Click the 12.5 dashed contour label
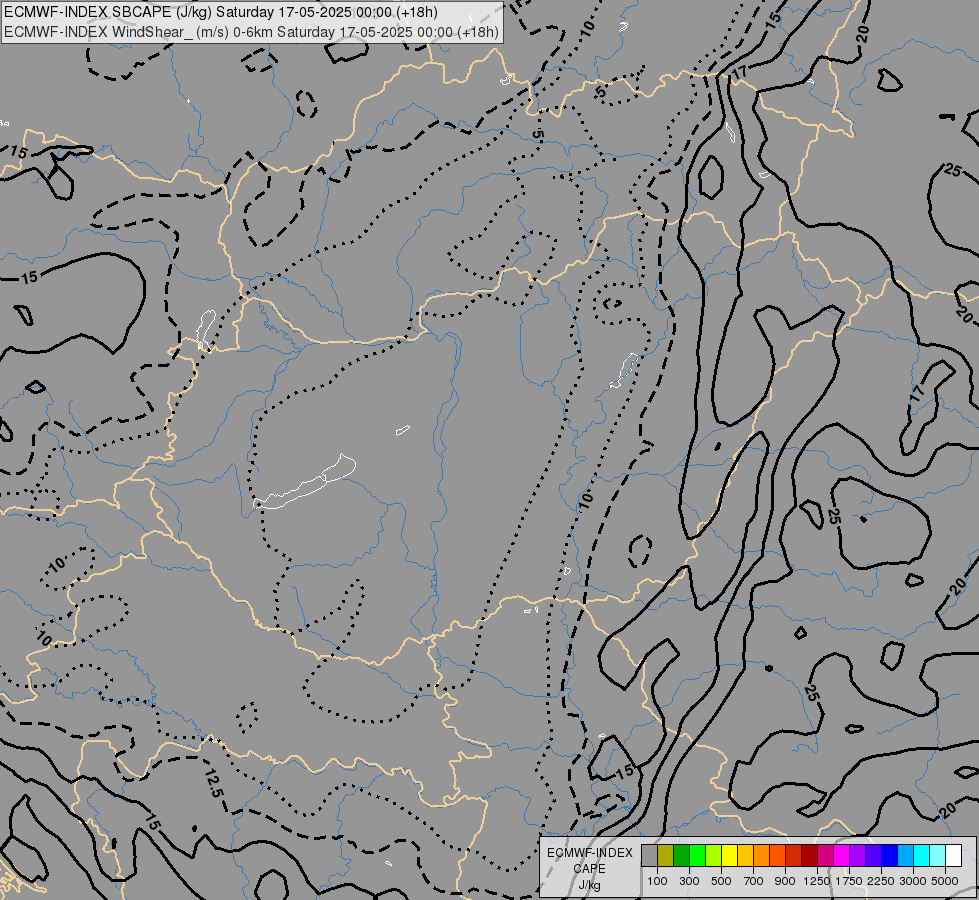The image size is (979, 900). (214, 783)
